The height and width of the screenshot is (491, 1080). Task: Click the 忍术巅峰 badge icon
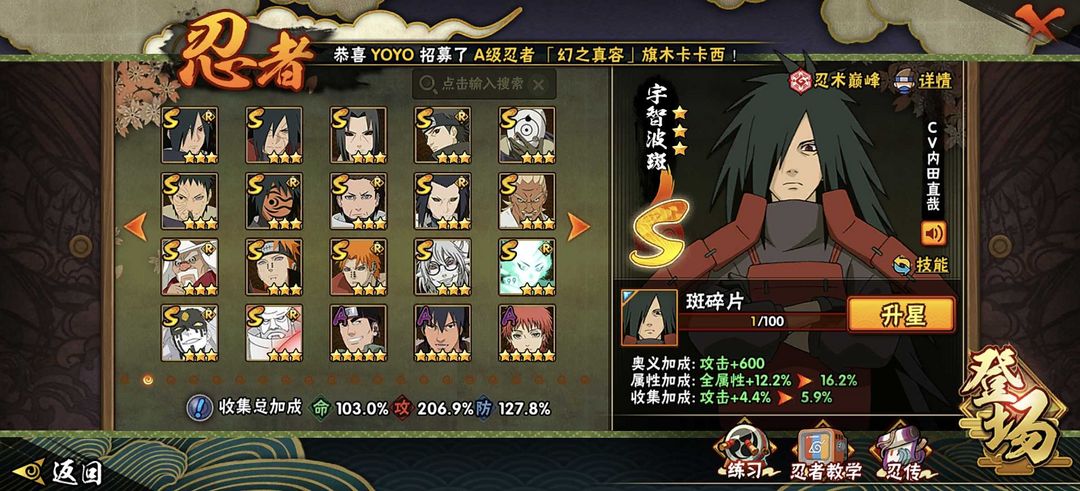click(x=800, y=81)
